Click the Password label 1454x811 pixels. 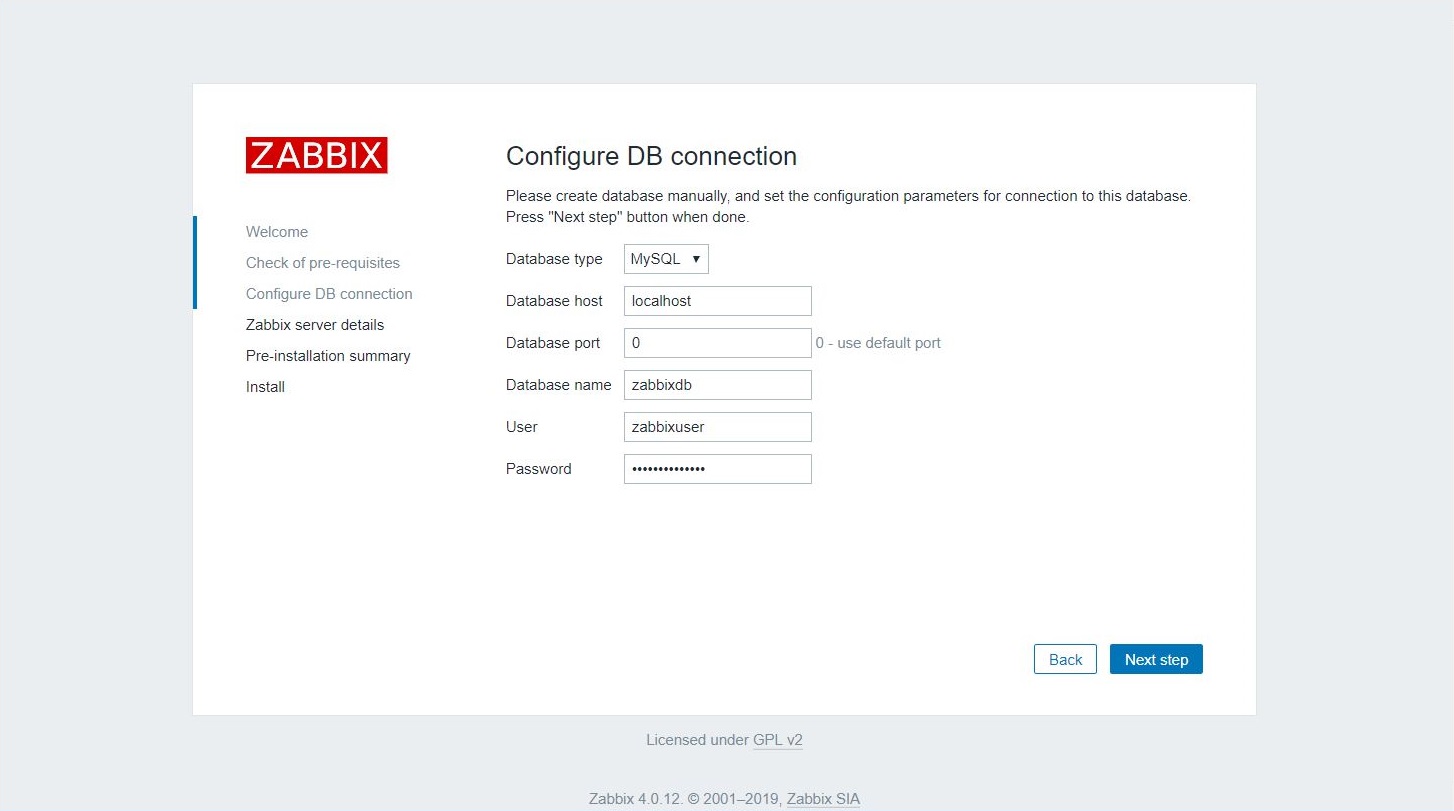(x=539, y=469)
